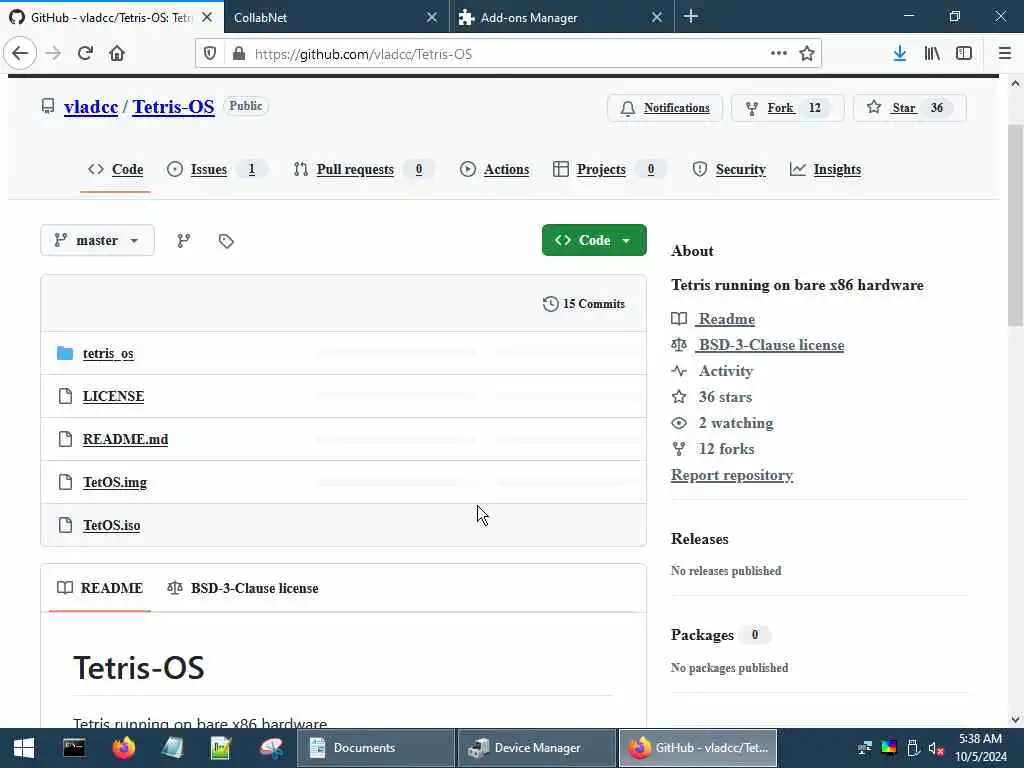The width and height of the screenshot is (1024, 768).
Task: Click the page vertical scrollbar thumb
Action: pos(1015,225)
